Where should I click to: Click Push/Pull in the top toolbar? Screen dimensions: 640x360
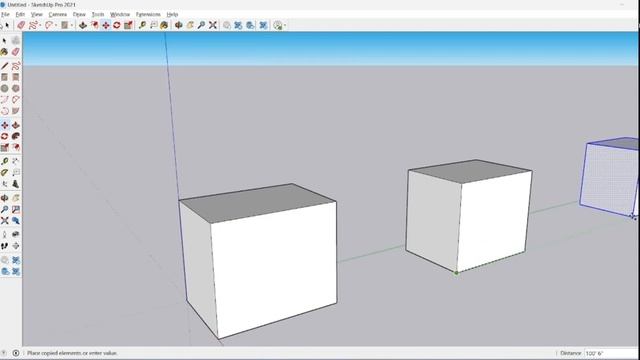pyautogui.click(x=83, y=25)
